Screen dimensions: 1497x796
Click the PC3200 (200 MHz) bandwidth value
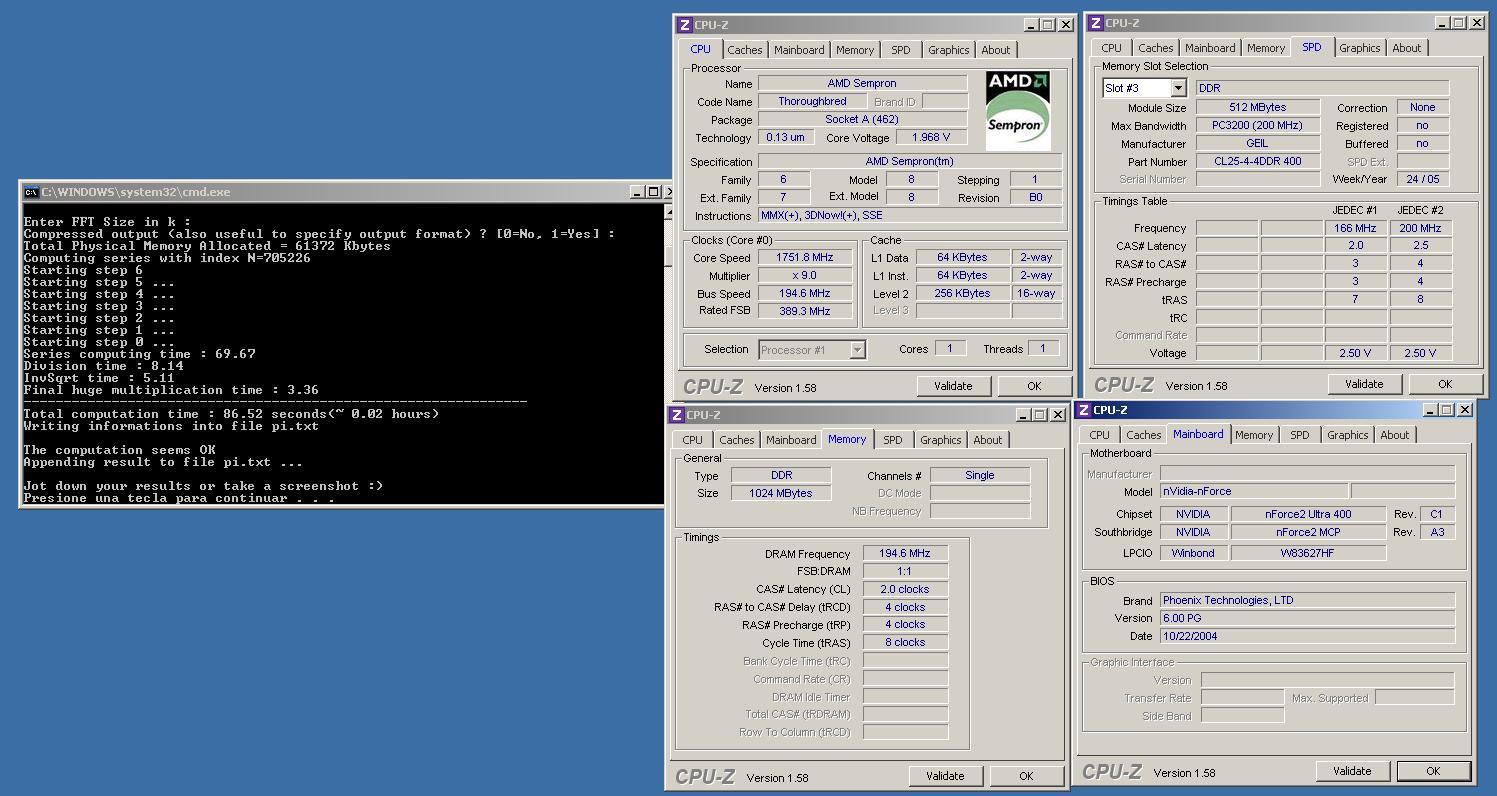click(1257, 125)
